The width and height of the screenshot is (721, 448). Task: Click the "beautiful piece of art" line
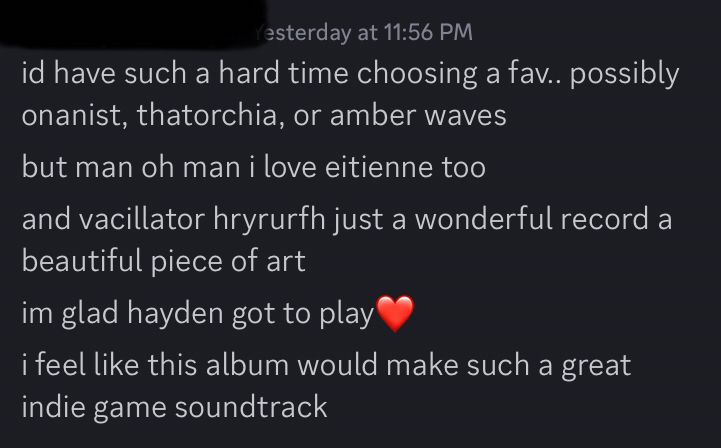coord(164,261)
